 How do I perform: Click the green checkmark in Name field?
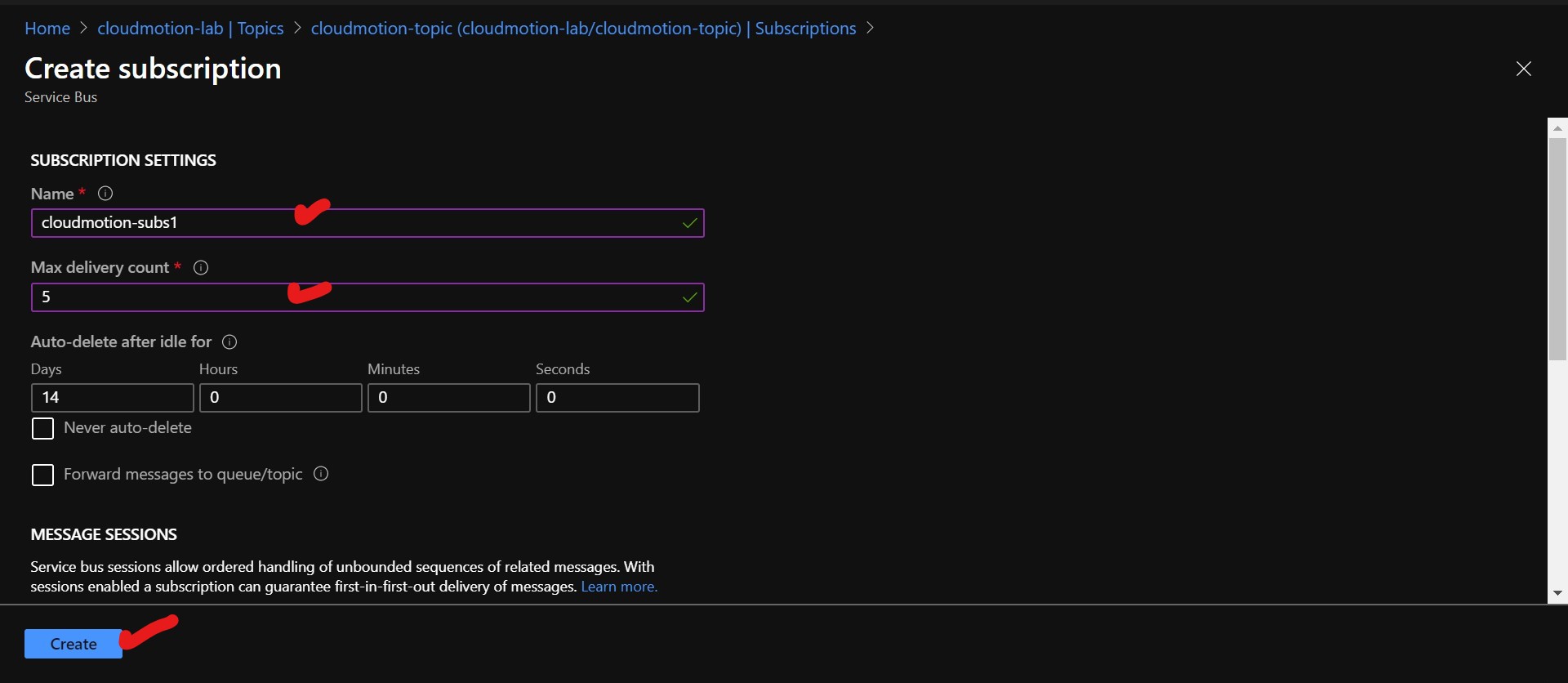(x=690, y=223)
